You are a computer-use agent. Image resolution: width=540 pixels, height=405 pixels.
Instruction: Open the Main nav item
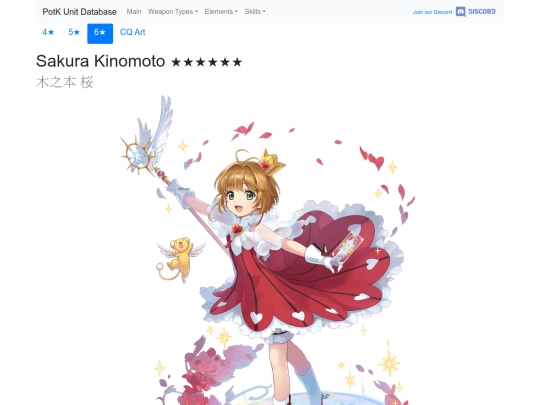pyautogui.click(x=134, y=12)
